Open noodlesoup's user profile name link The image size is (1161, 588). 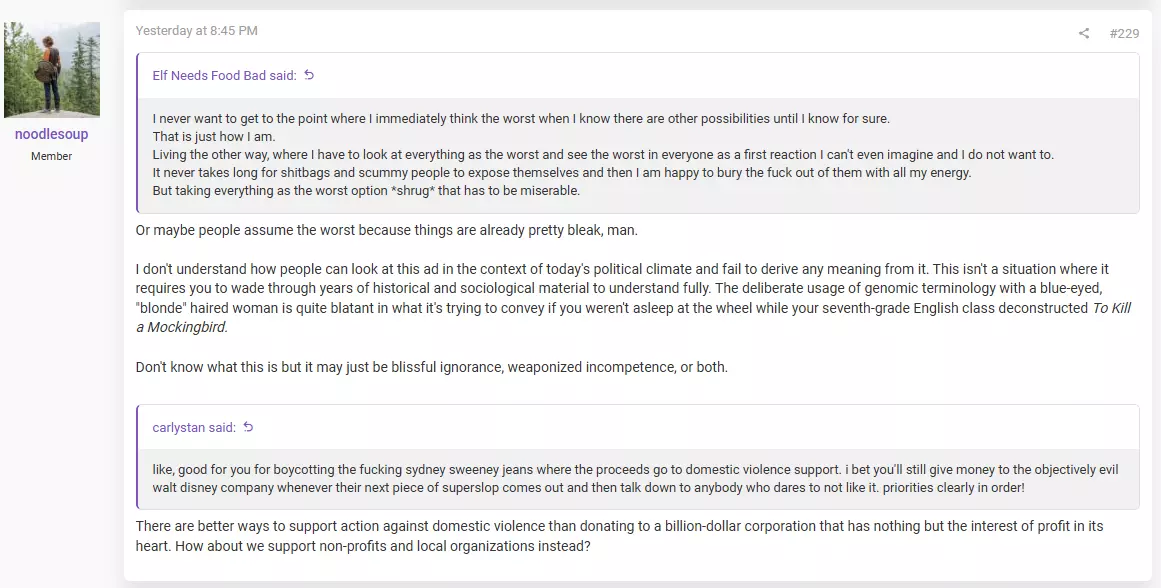[x=52, y=134]
